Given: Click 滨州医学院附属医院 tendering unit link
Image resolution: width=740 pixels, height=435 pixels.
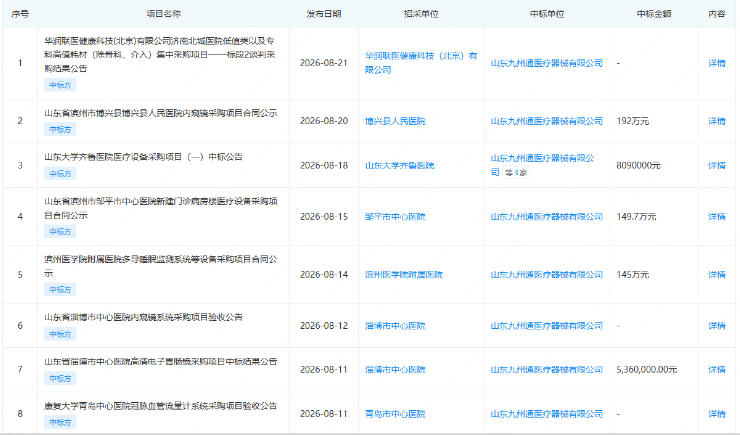Looking at the screenshot, I should point(404,275).
